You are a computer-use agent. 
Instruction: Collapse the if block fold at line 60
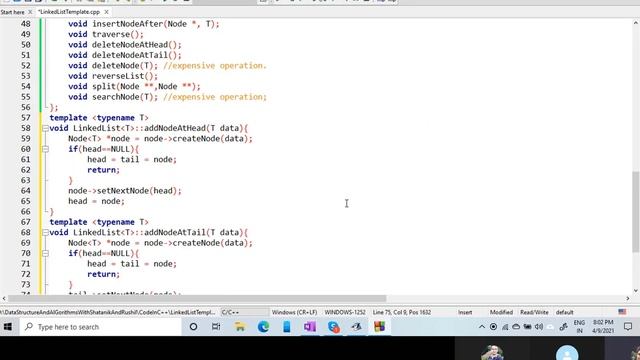(x=45, y=149)
